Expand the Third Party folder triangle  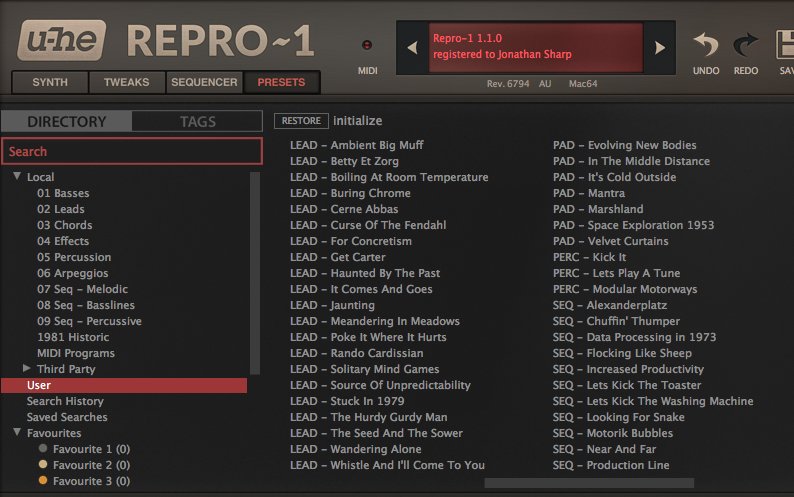point(27,368)
